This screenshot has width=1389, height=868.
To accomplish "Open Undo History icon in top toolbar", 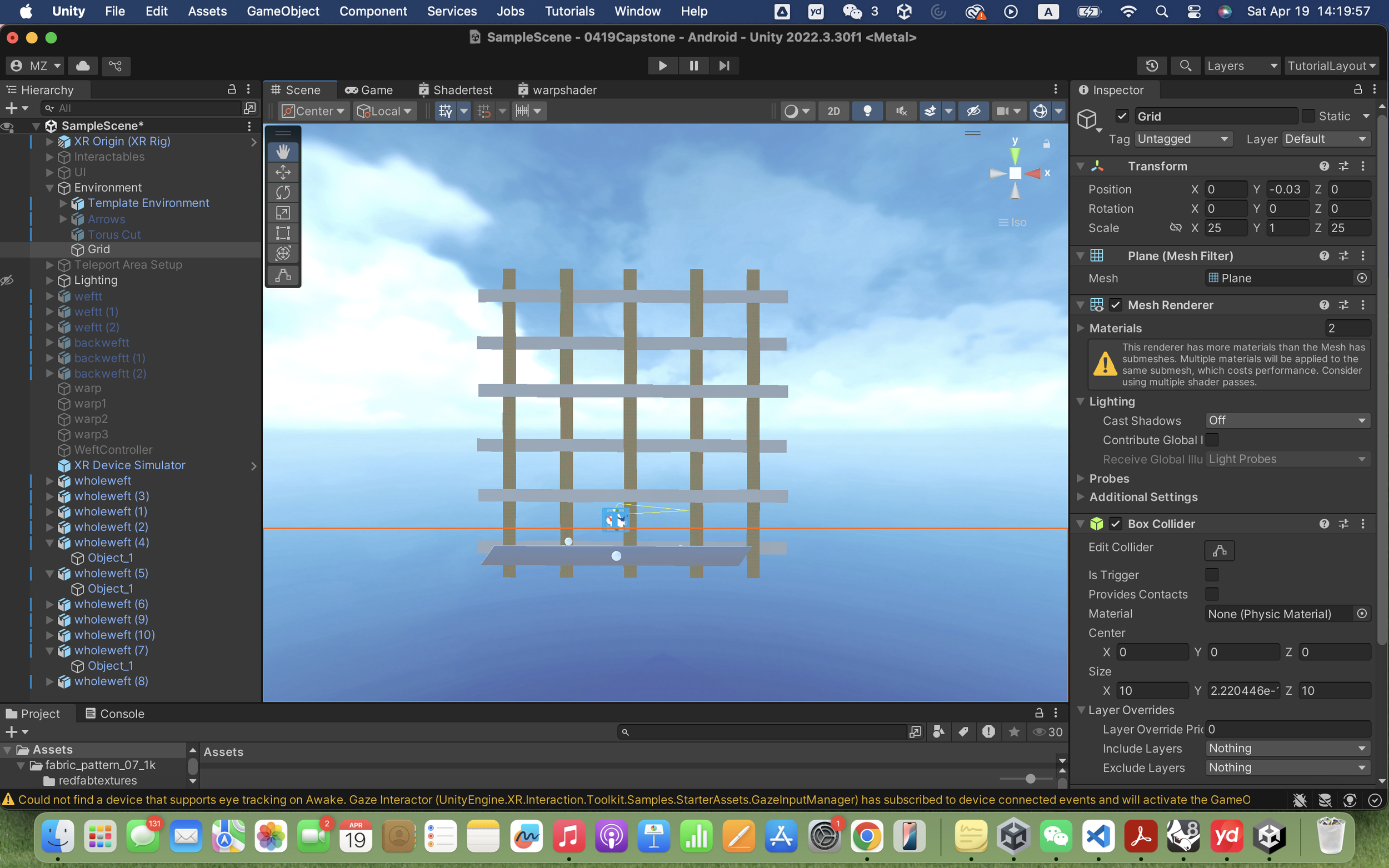I will pyautogui.click(x=1151, y=66).
